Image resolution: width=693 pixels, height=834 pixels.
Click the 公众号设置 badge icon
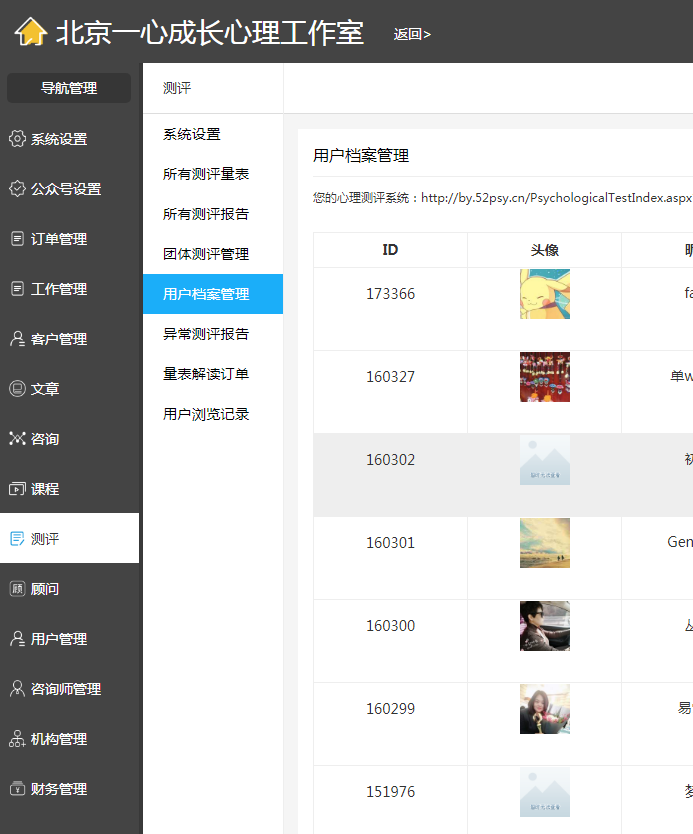(x=17, y=189)
